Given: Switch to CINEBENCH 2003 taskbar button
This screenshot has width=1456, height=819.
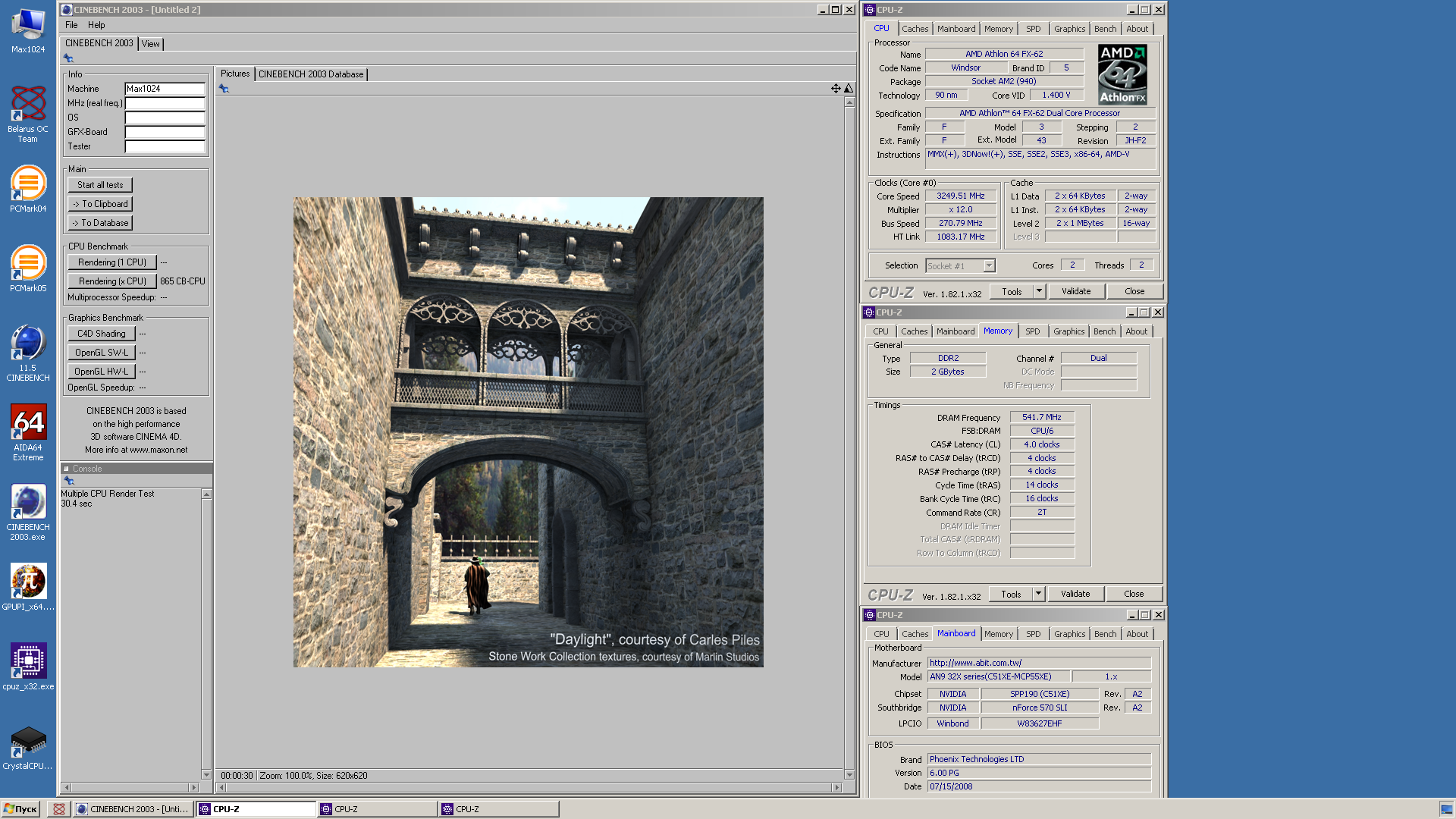Looking at the screenshot, I should [133, 809].
